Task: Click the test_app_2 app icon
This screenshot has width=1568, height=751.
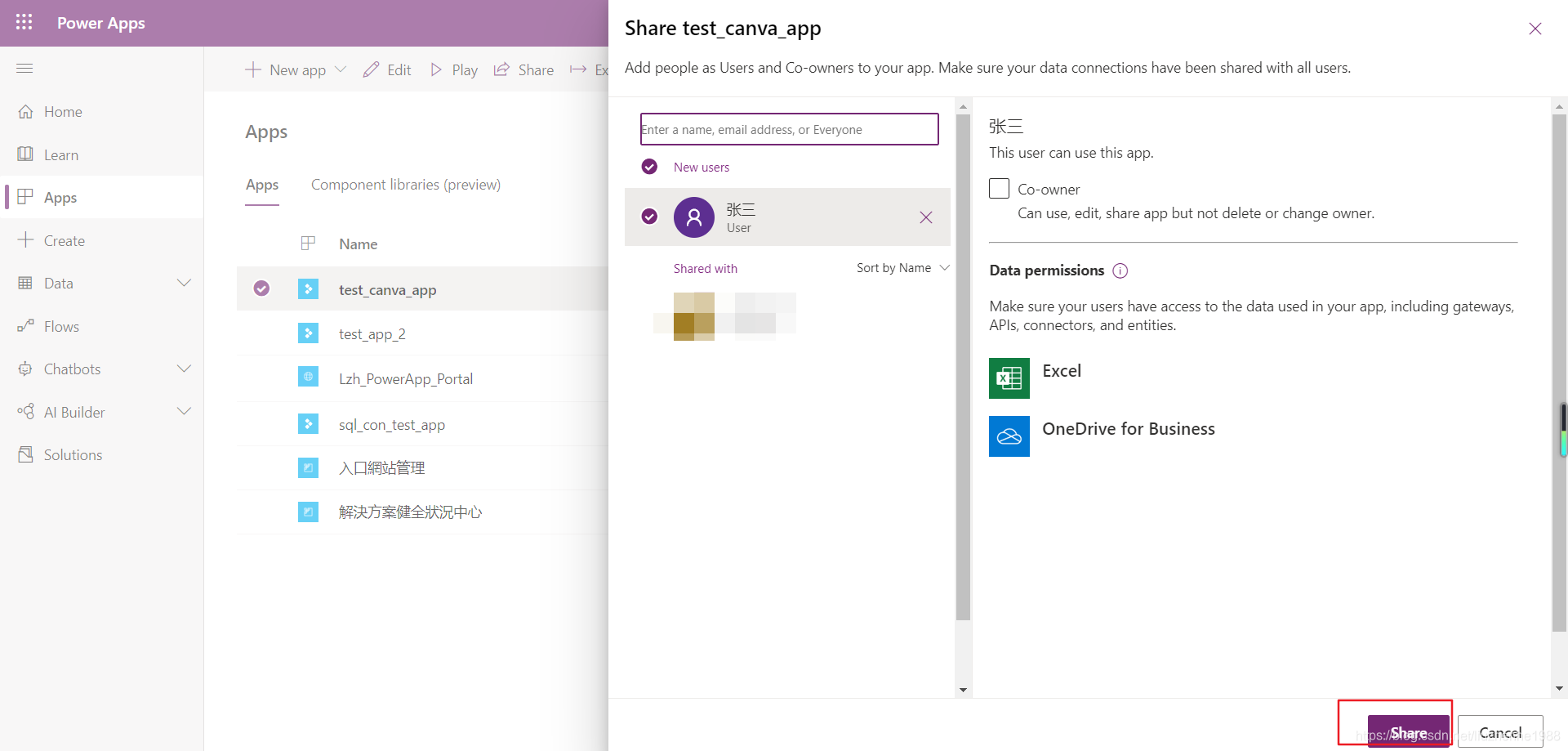Action: coord(308,333)
